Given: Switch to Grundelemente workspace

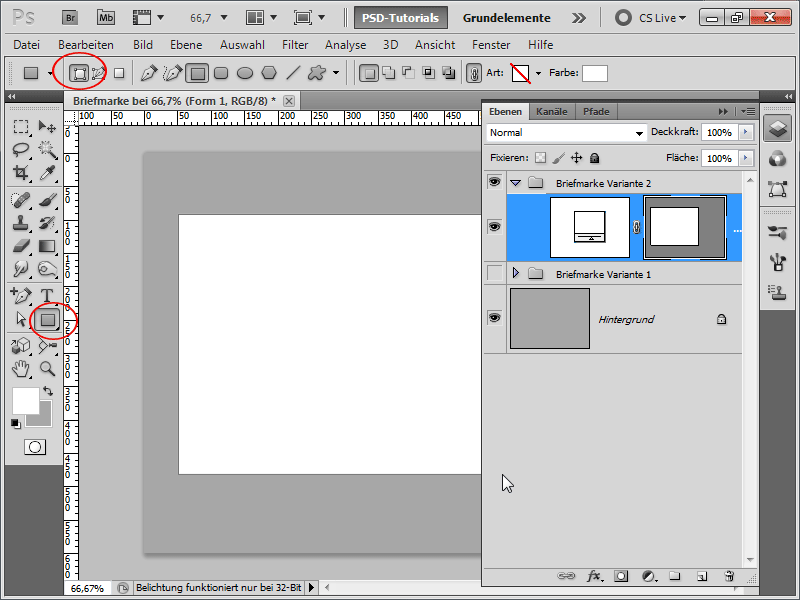Looking at the screenshot, I should [x=507, y=18].
